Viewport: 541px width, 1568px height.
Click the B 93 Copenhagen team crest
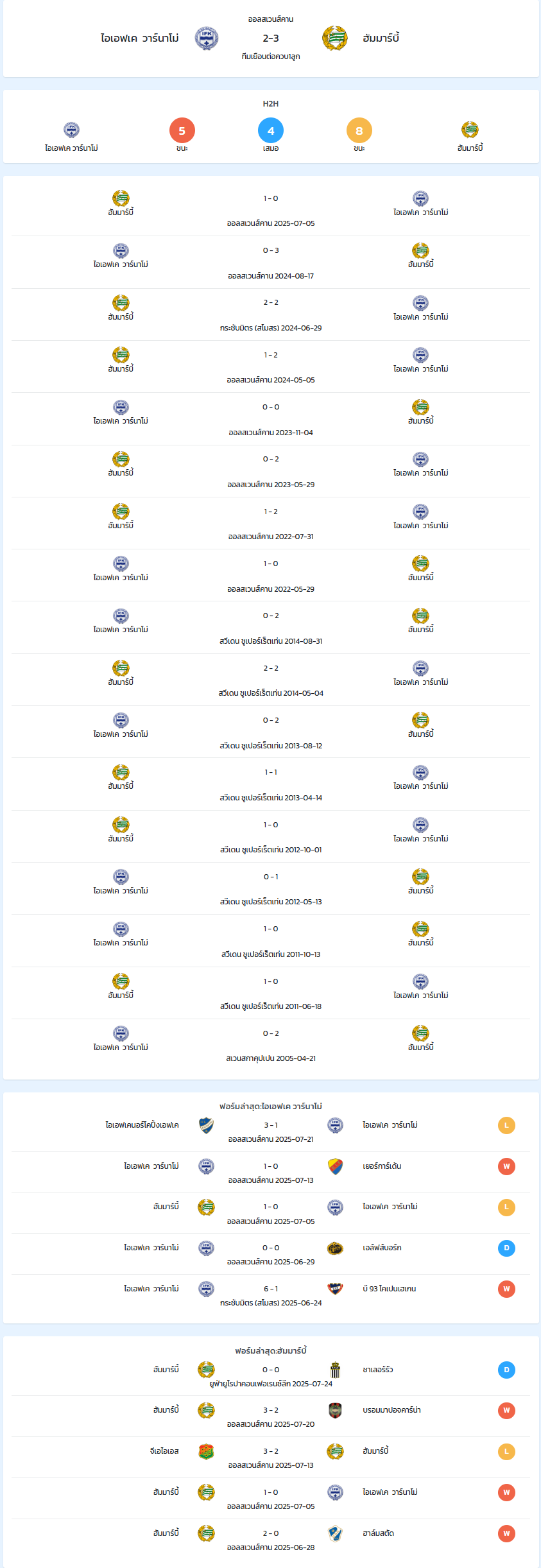335,1289
